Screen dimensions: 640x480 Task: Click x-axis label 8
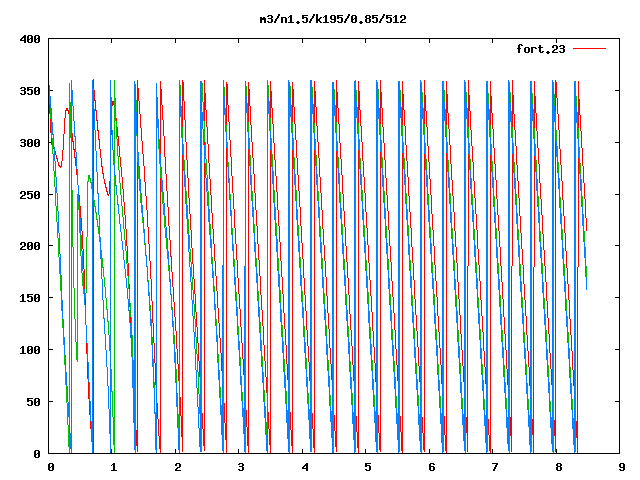pos(558,467)
